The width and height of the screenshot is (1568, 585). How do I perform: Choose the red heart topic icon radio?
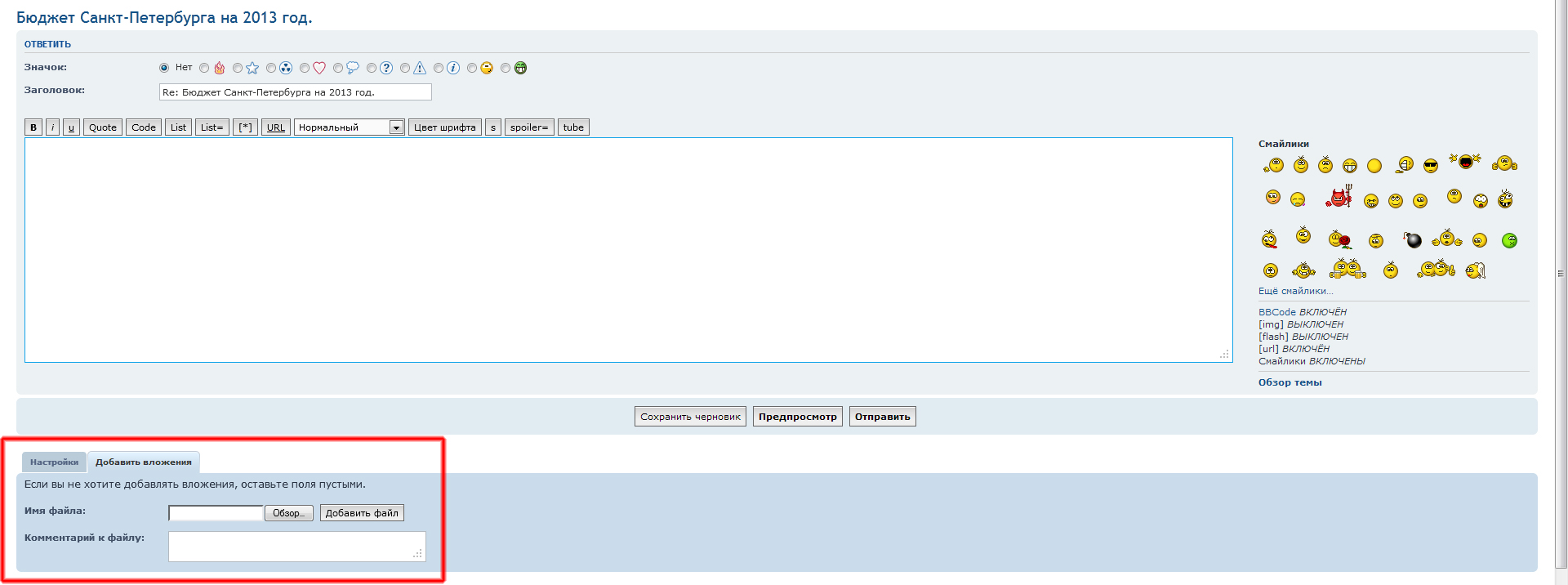305,69
